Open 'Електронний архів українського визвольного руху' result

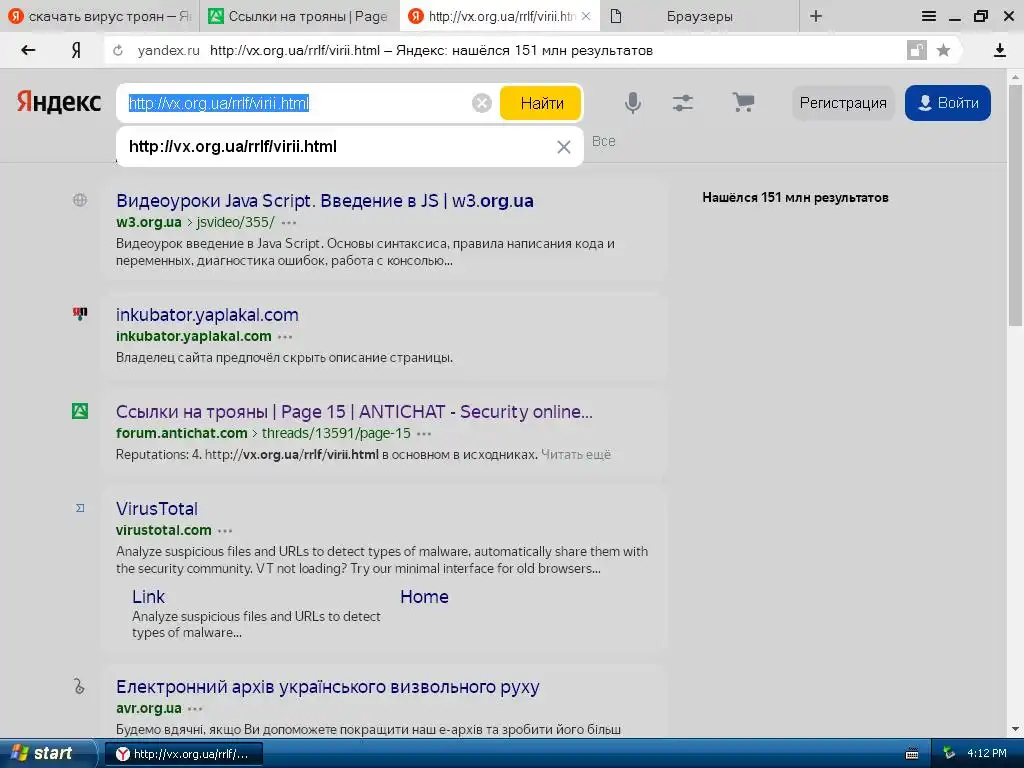[328, 687]
